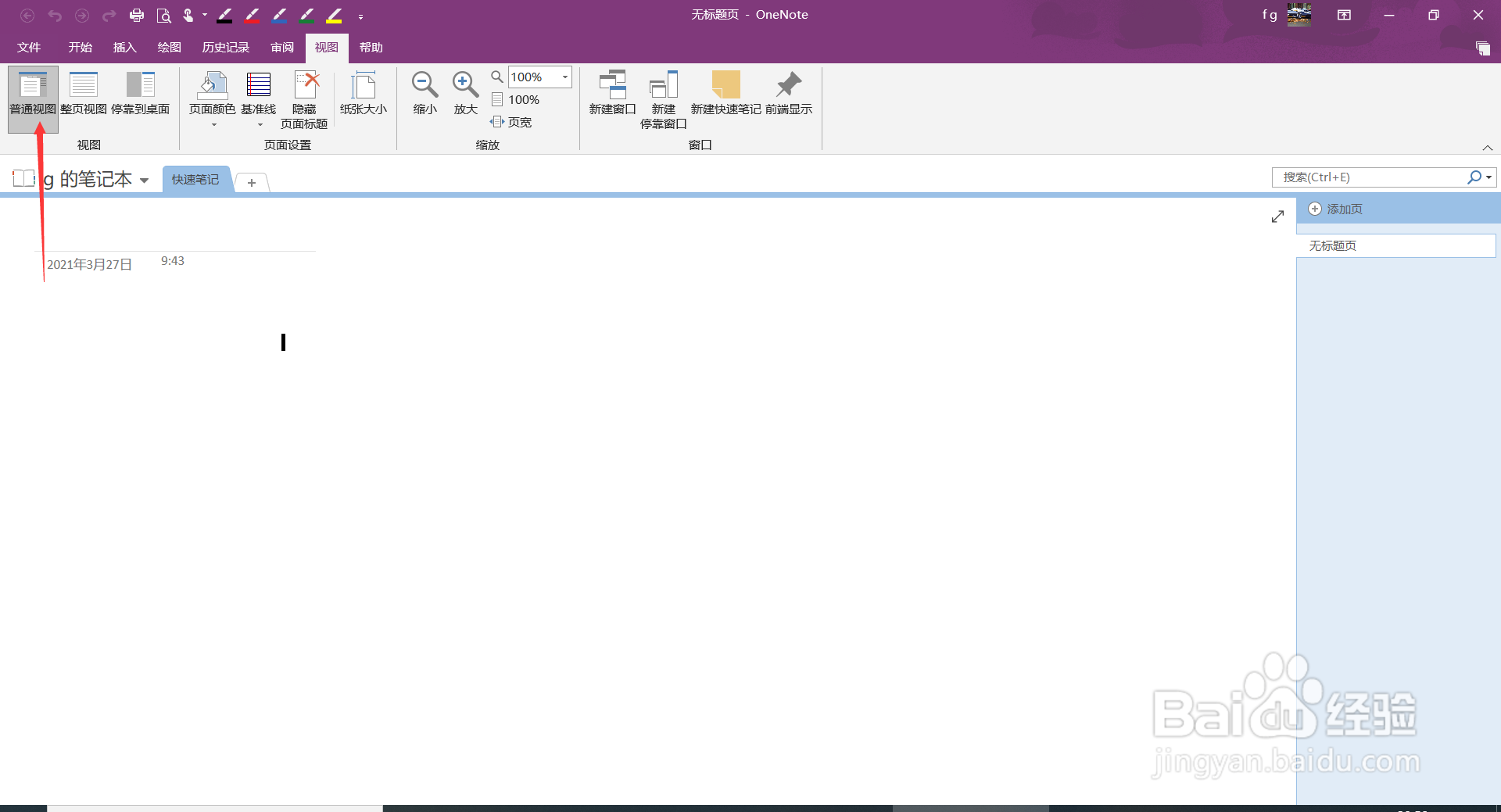This screenshot has height=812, width=1501.
Task: Toggle 隐藏页面标题 hide page title
Action: point(304,100)
